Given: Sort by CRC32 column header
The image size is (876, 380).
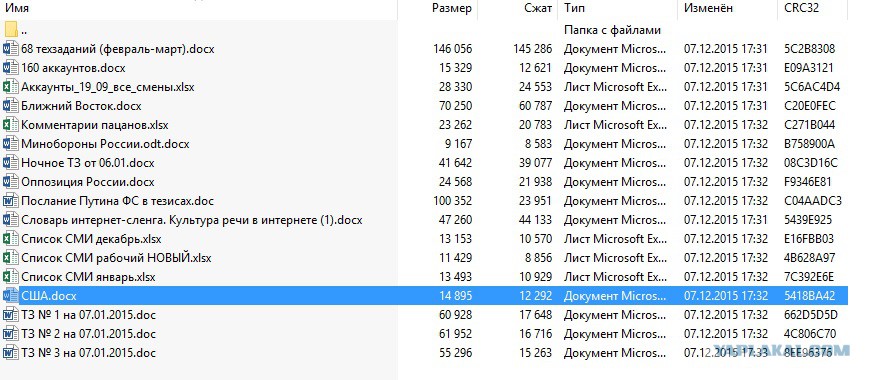Looking at the screenshot, I should point(802,8).
